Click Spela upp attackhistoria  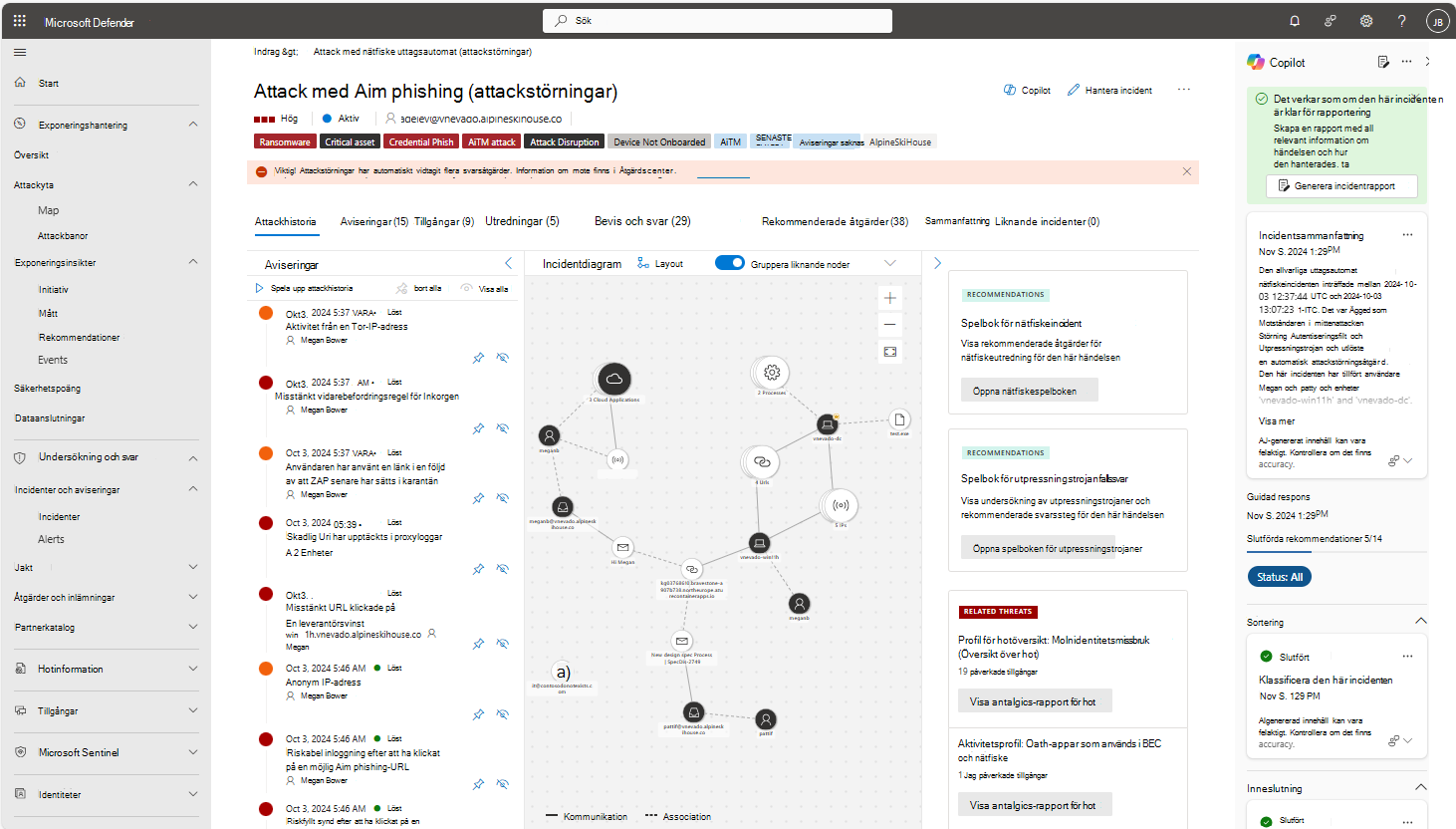305,288
